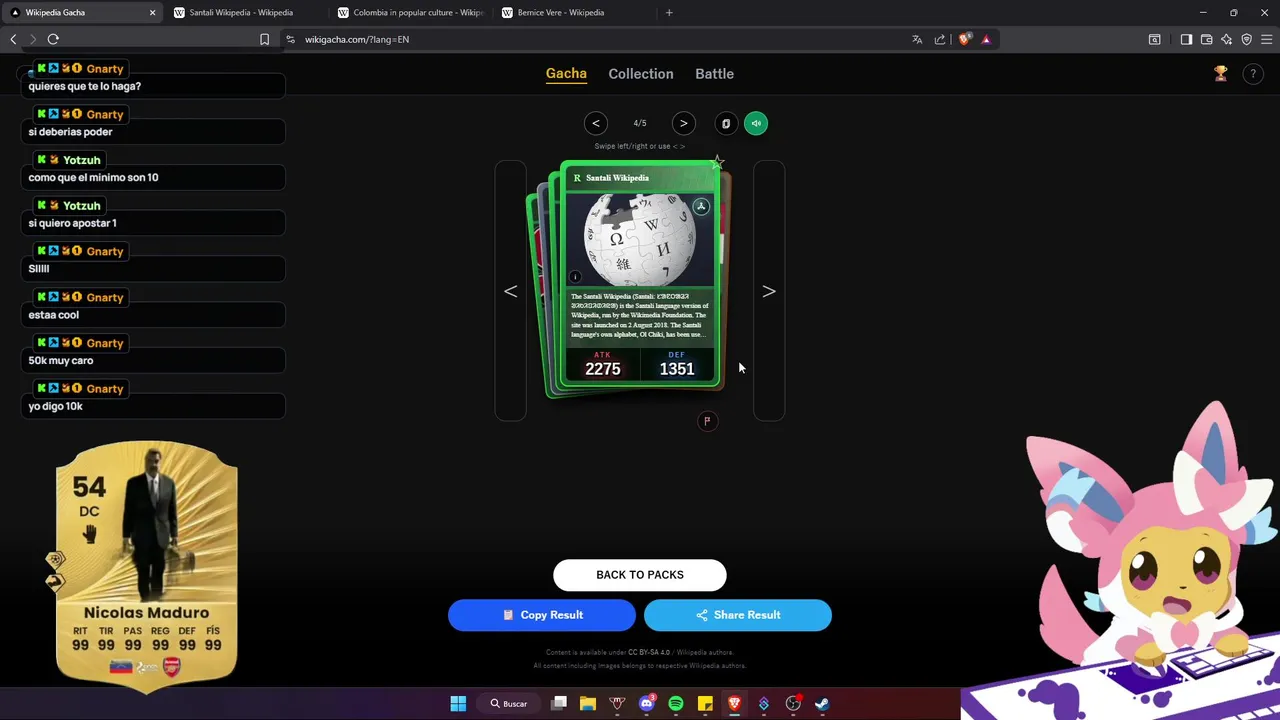Open the CC BY-SA 4.0 license link
This screenshot has width=1280, height=720.
pos(649,652)
